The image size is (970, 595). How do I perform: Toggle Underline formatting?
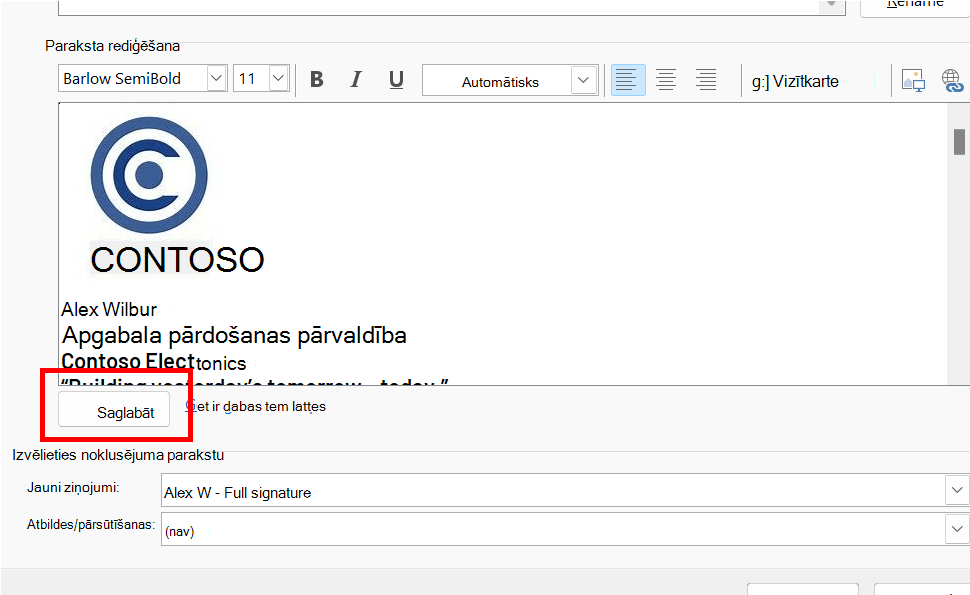click(x=396, y=80)
